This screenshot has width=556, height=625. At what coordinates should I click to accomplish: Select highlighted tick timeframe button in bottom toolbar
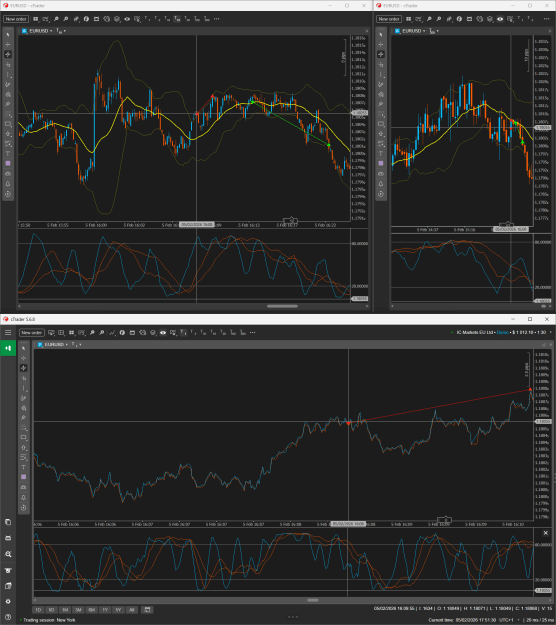pyautogui.click(x=183, y=332)
